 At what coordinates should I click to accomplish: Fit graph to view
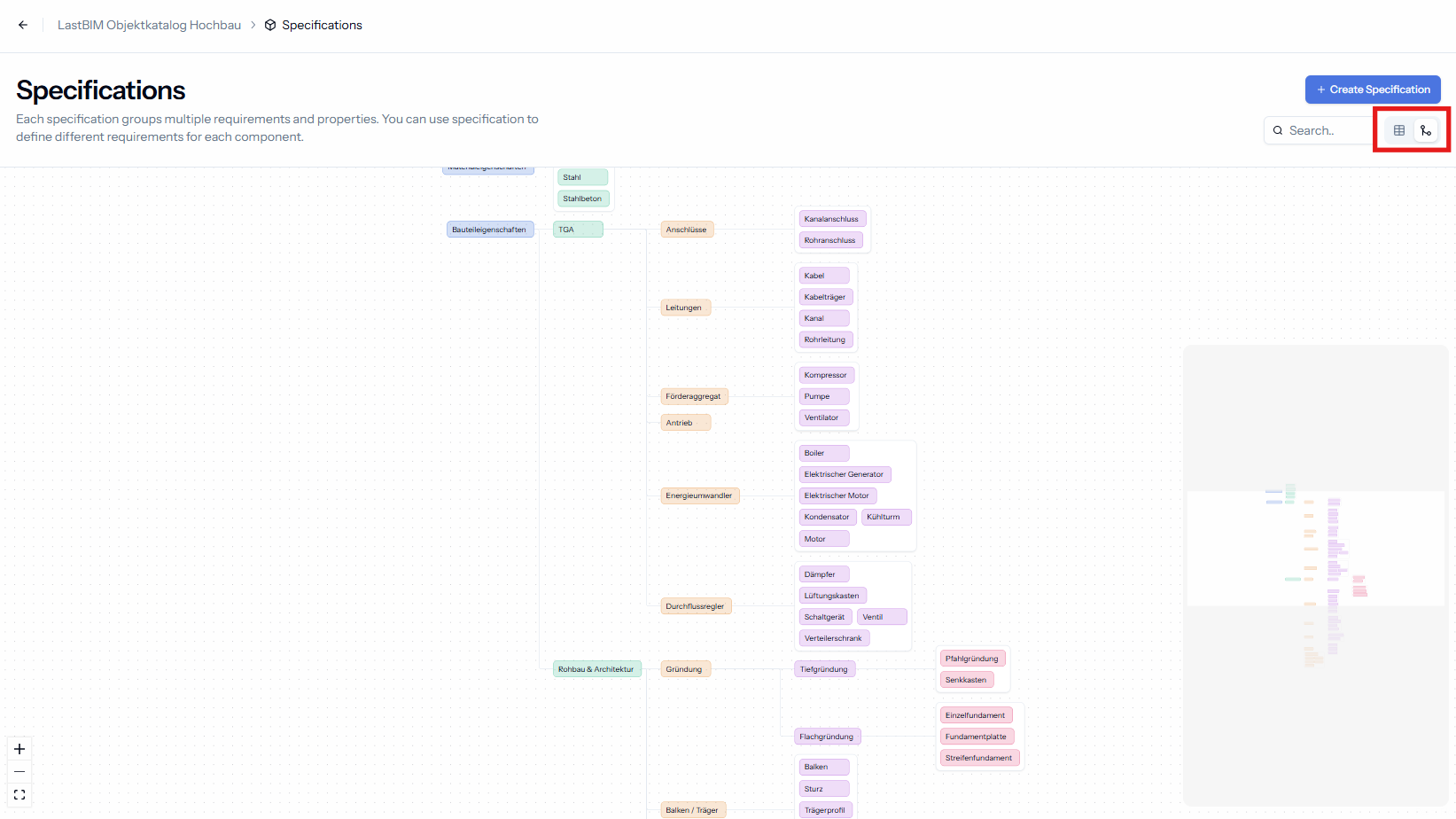pyautogui.click(x=19, y=795)
